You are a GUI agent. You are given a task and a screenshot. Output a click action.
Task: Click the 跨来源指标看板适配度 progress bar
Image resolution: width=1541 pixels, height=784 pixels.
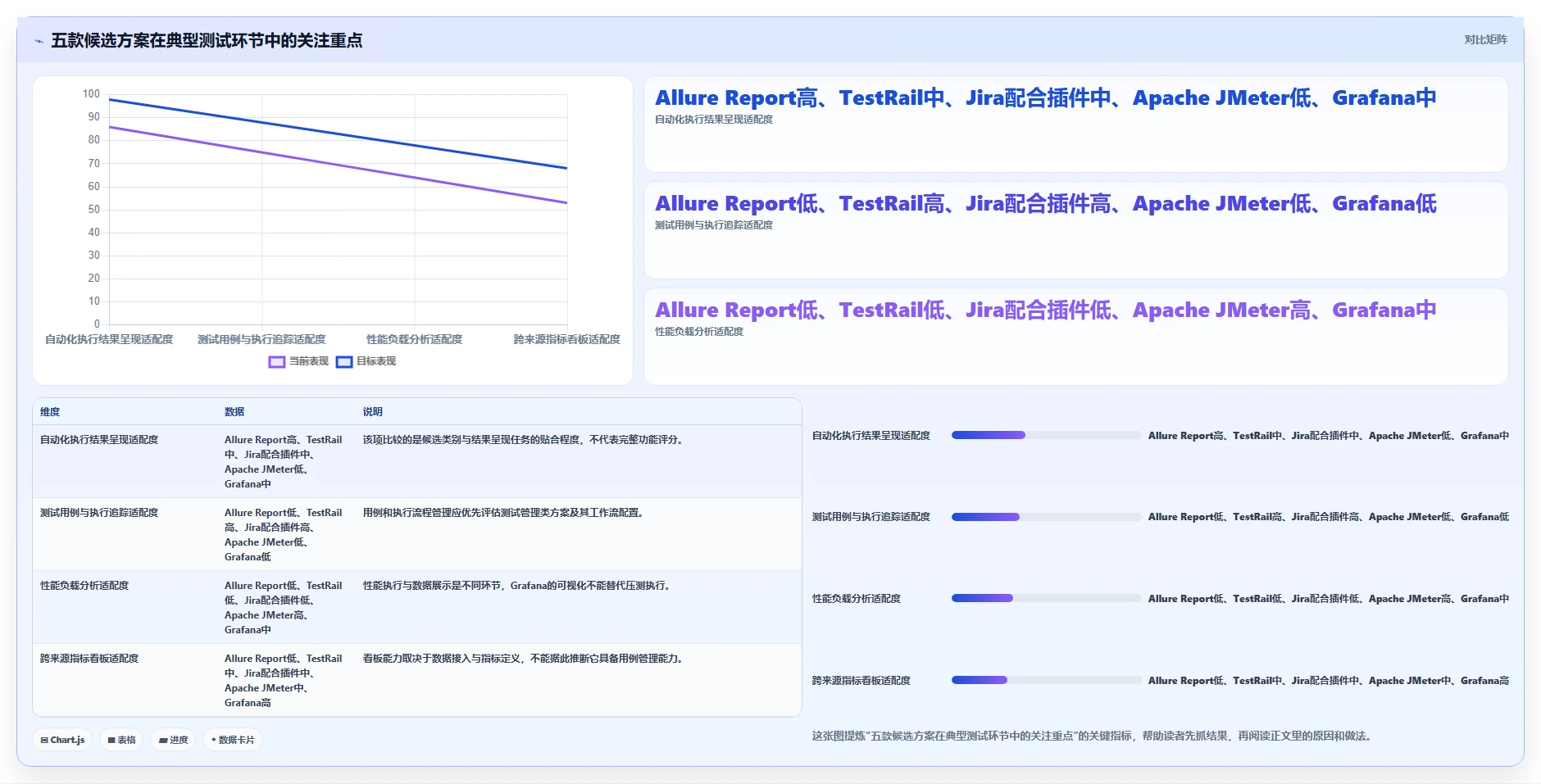pyautogui.click(x=1046, y=680)
